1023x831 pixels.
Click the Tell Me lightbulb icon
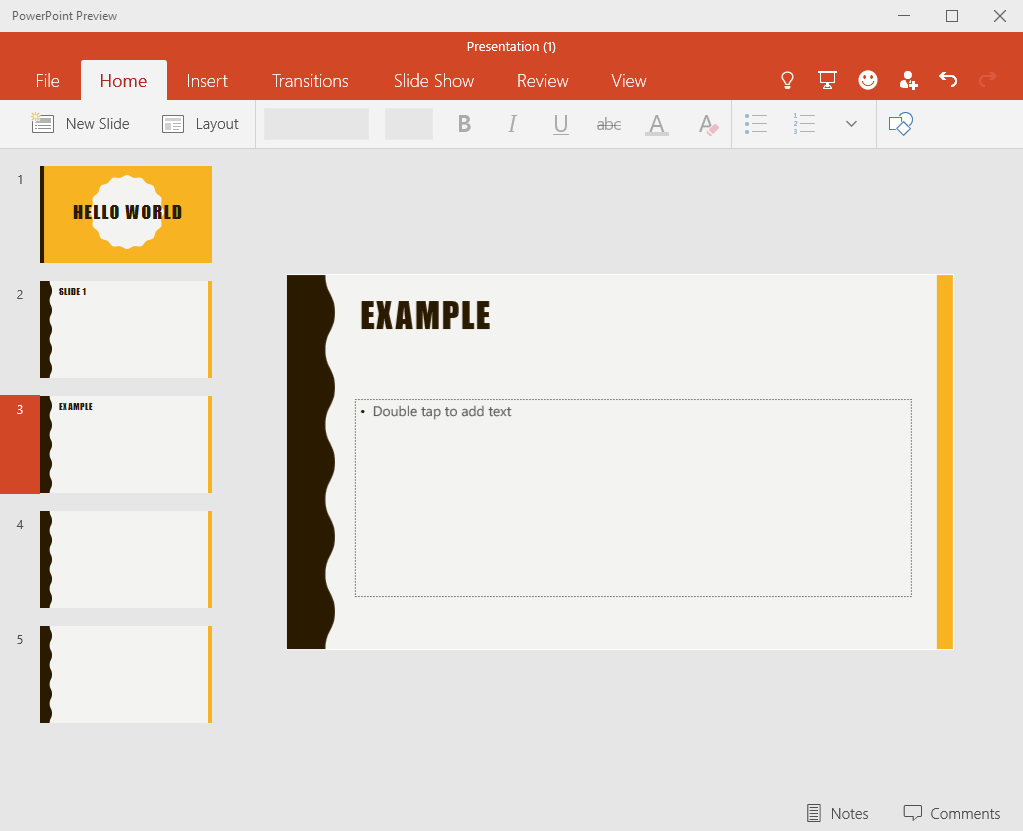click(x=787, y=80)
